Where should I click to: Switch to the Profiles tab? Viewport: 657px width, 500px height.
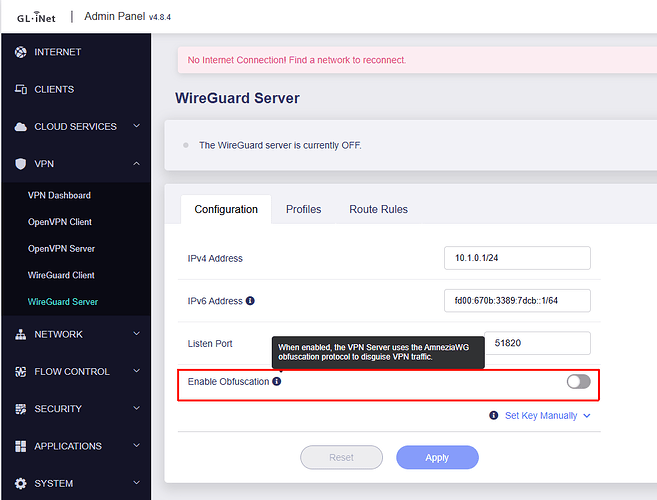303,209
